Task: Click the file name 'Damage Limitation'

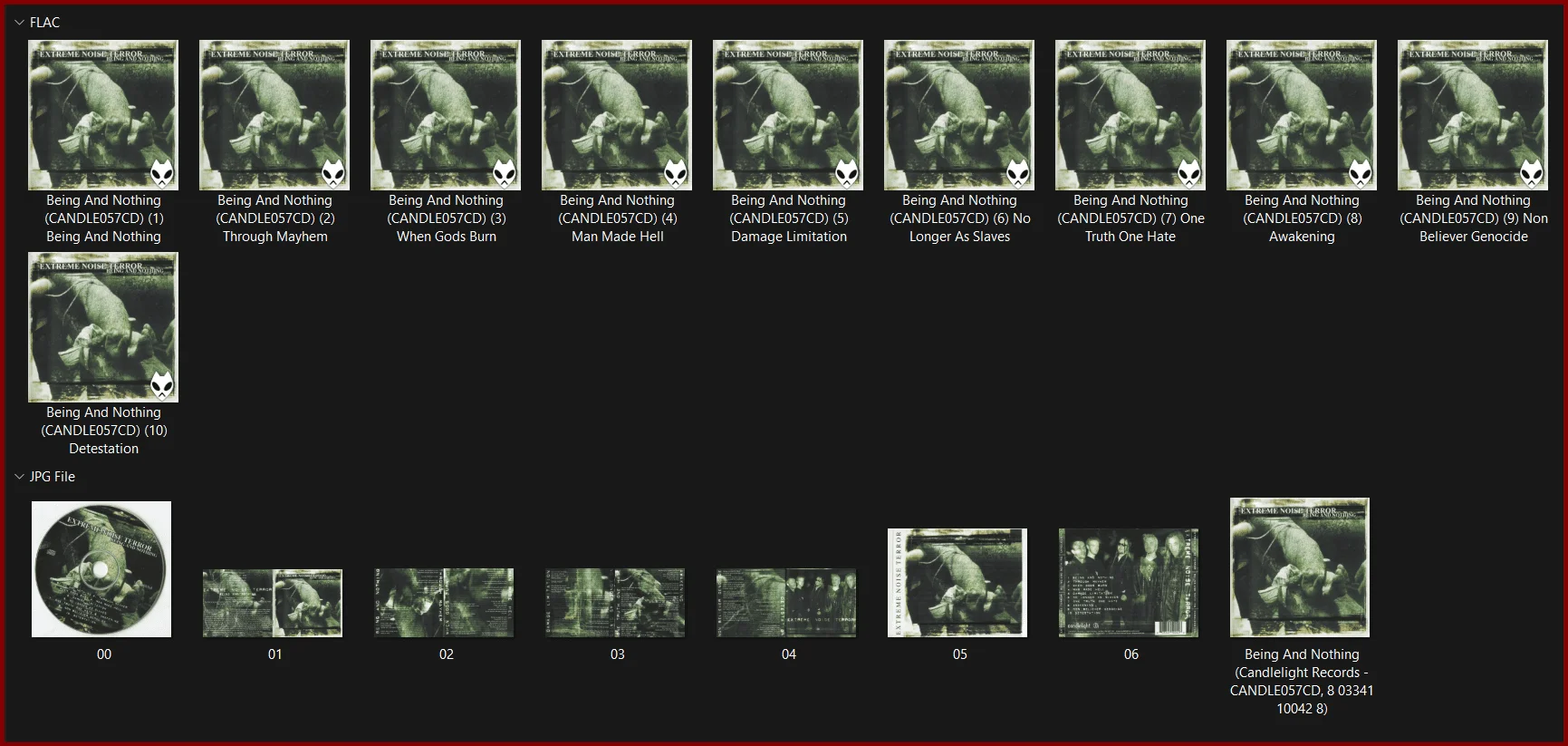Action: (789, 237)
